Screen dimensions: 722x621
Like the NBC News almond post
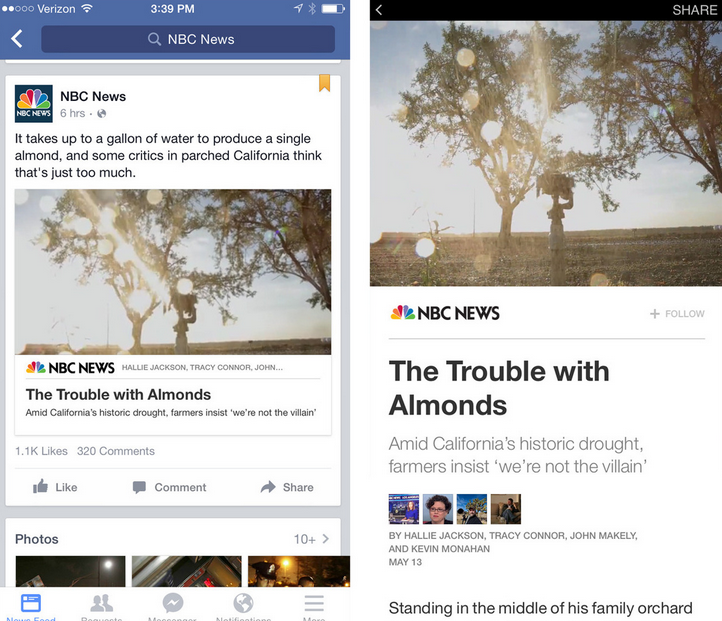55,487
